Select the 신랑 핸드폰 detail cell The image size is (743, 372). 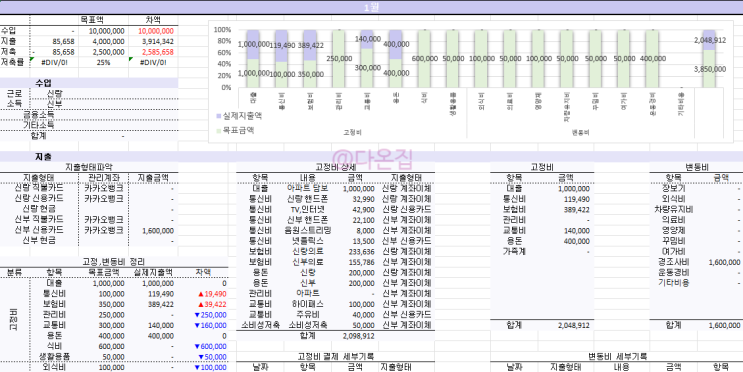click(x=309, y=199)
